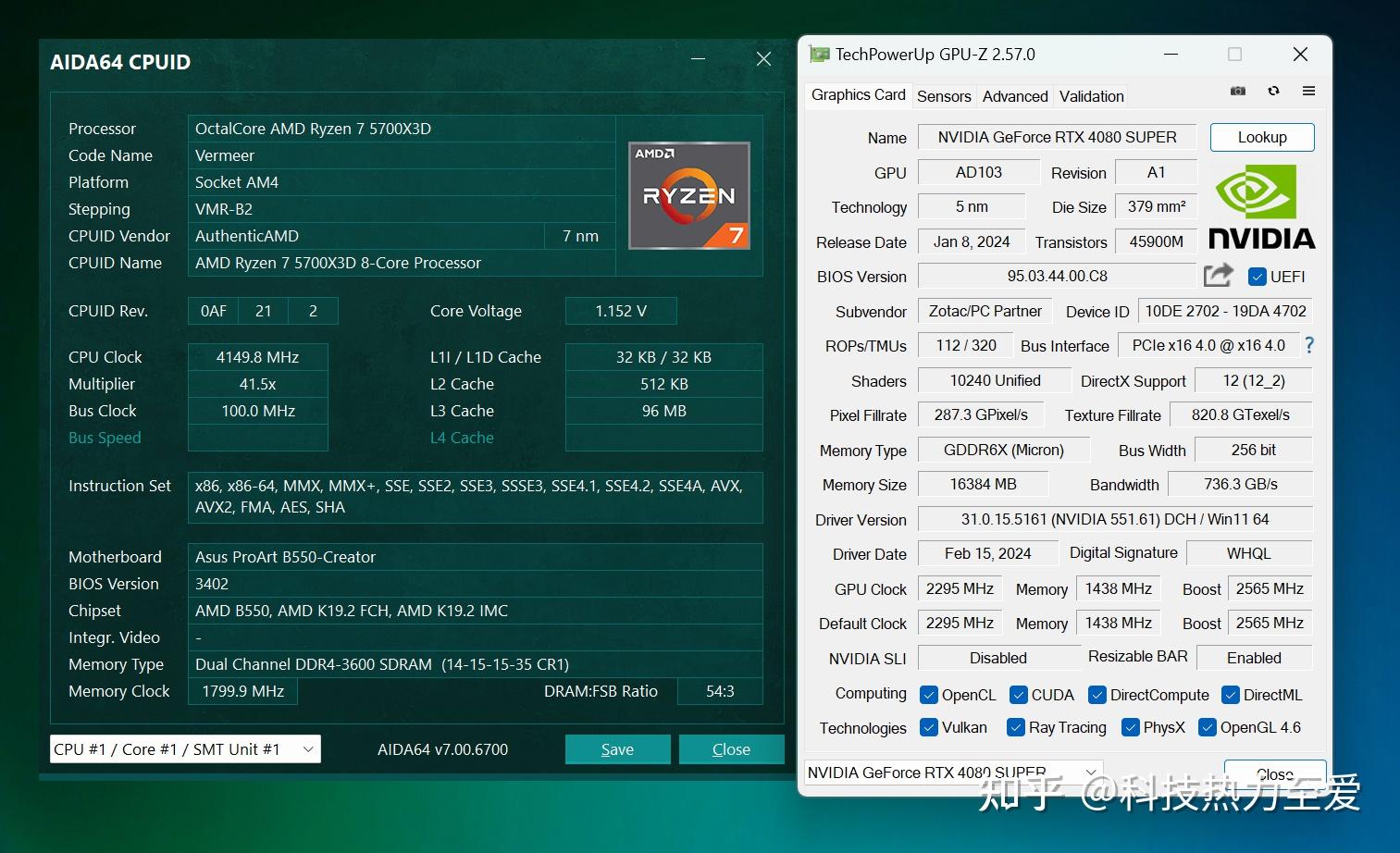Click the Subvendor Zotac/PC Partner field
The height and width of the screenshot is (853, 1400).
tap(985, 311)
